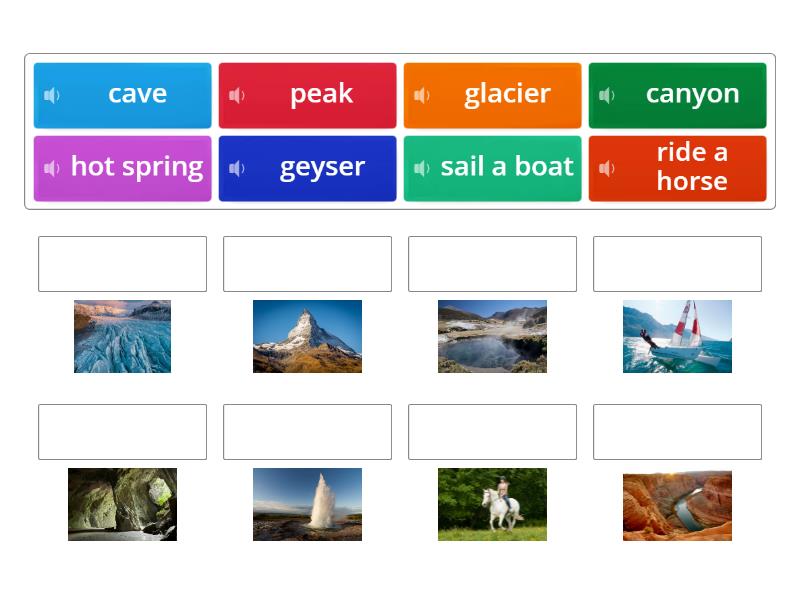
Task: Click the sailboat on waves photo
Action: tap(677, 336)
